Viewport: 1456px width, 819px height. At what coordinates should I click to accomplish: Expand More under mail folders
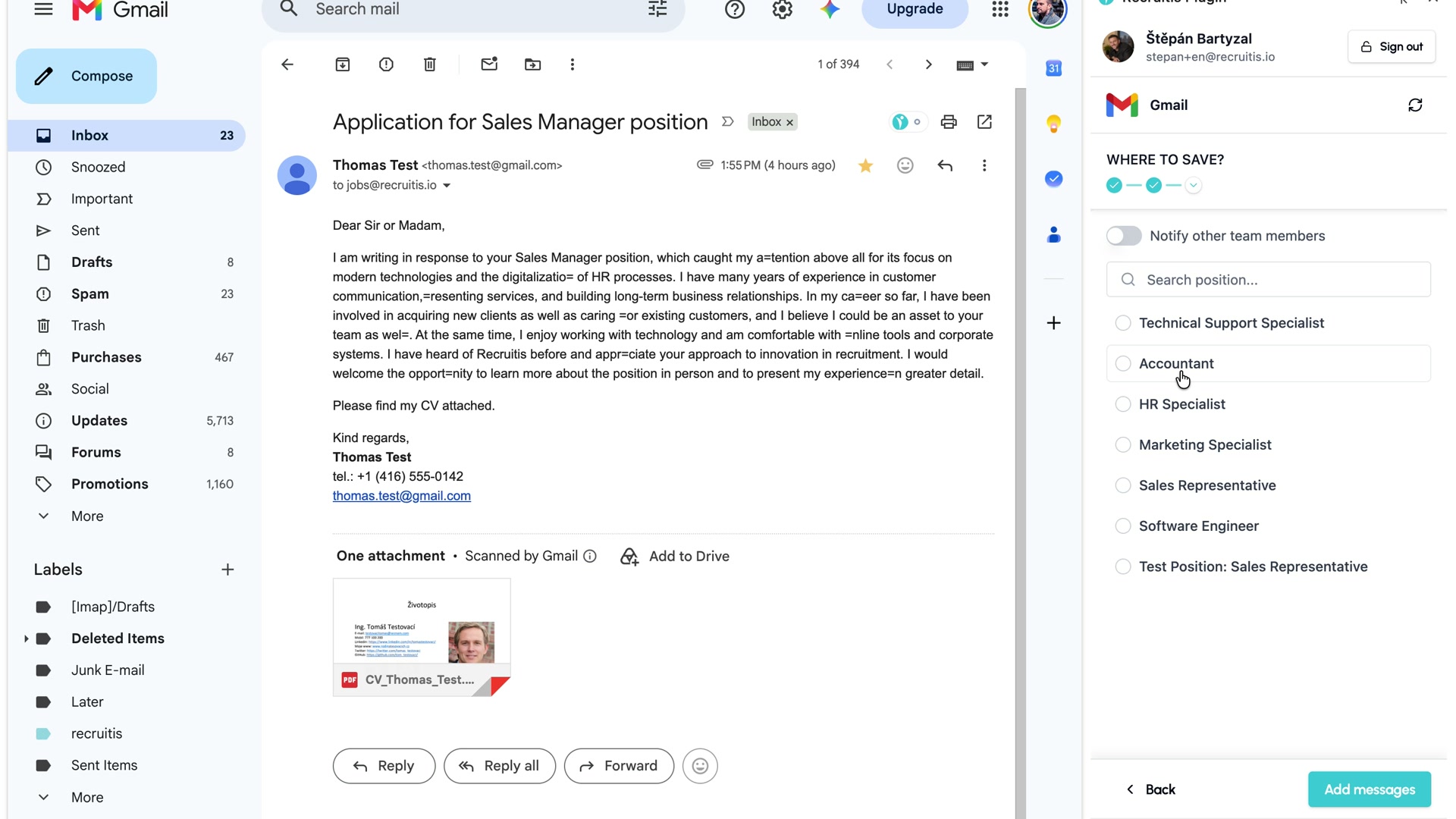[87, 516]
